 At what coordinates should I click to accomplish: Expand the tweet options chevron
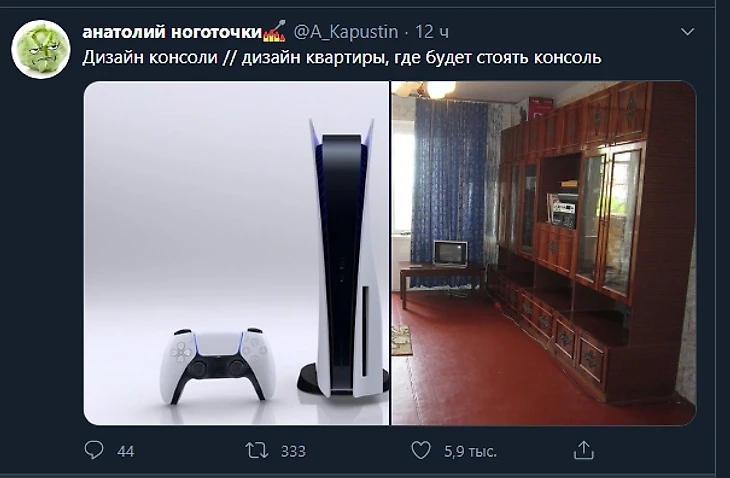tap(687, 32)
